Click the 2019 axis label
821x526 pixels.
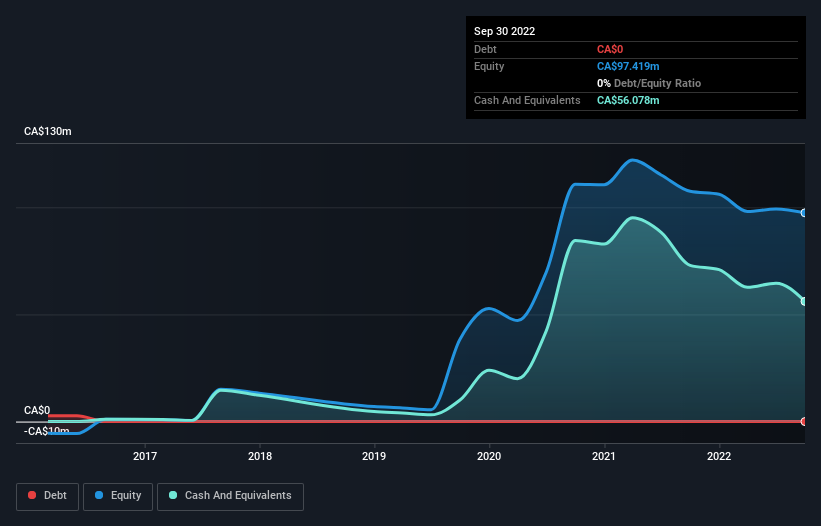coord(374,456)
